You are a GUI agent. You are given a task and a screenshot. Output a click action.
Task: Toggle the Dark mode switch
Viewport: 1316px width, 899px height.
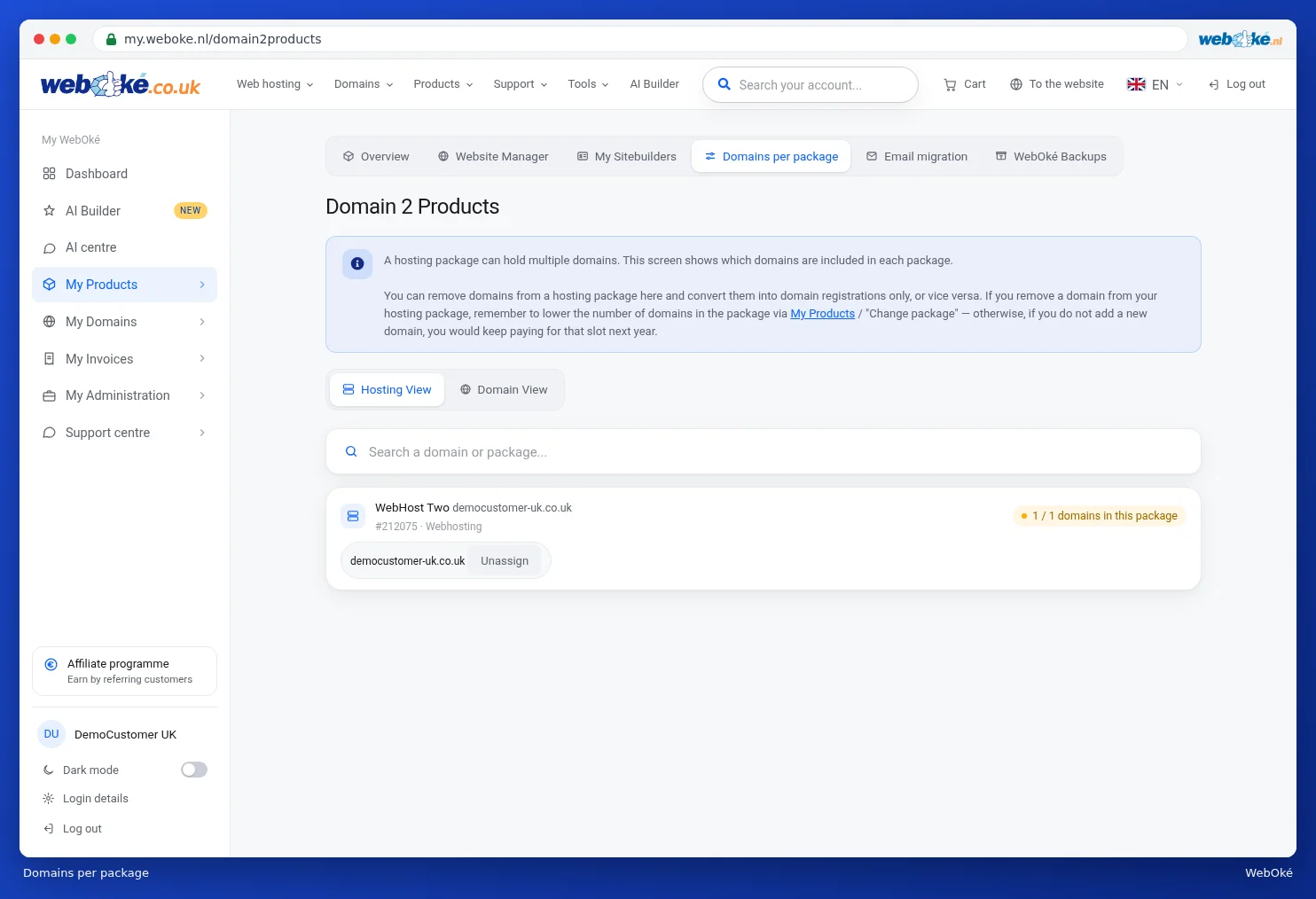[194, 770]
